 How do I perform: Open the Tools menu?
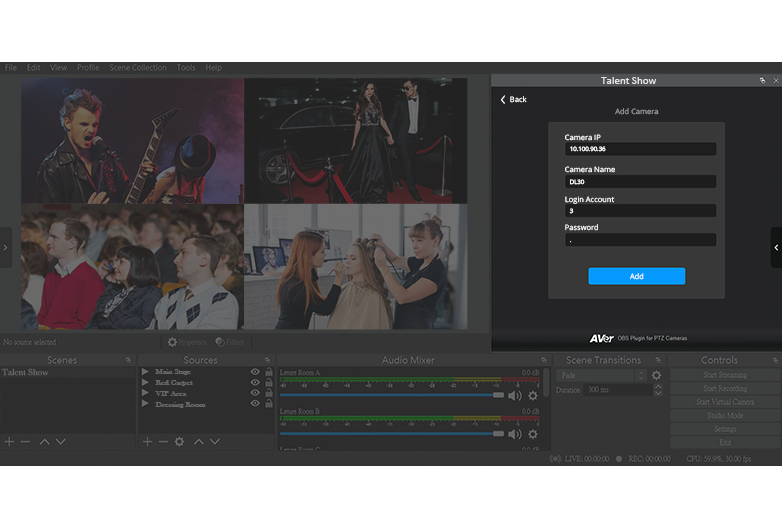186,68
